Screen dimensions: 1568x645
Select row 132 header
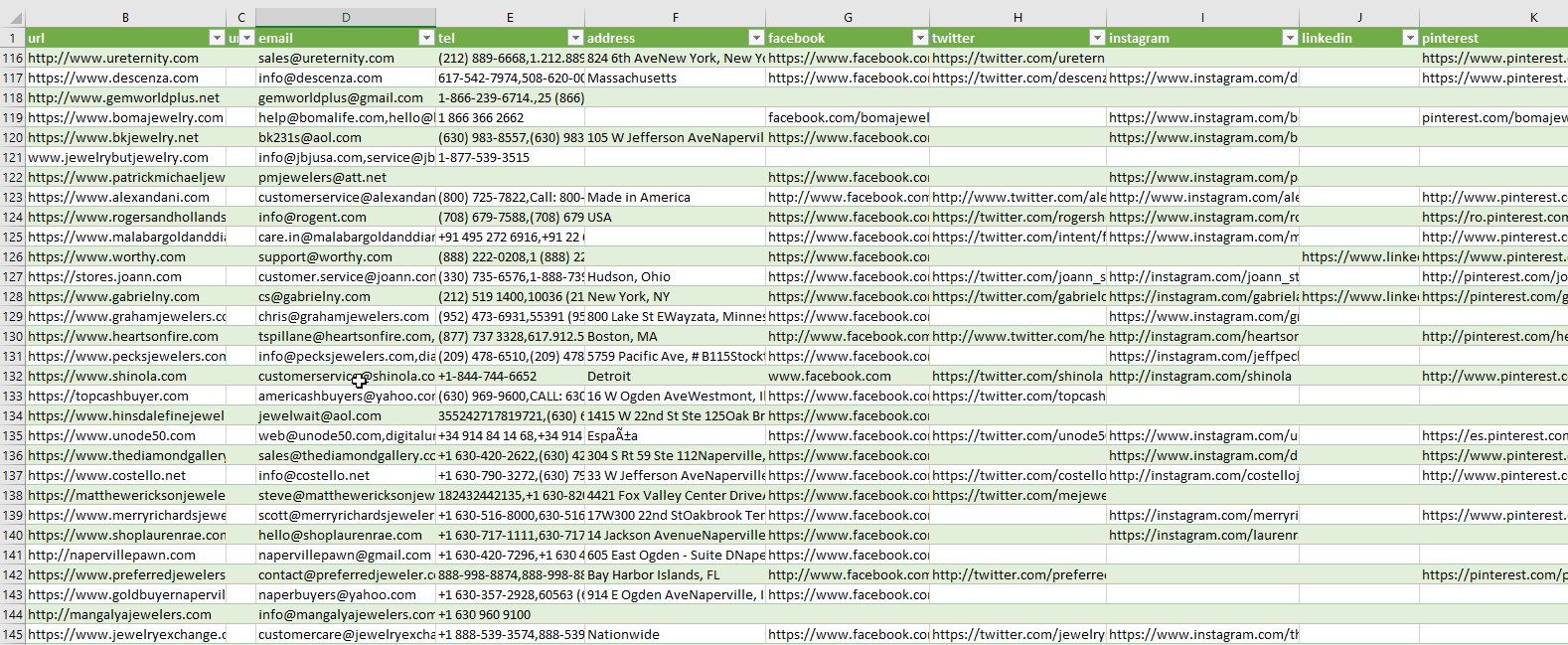pyautogui.click(x=12, y=376)
